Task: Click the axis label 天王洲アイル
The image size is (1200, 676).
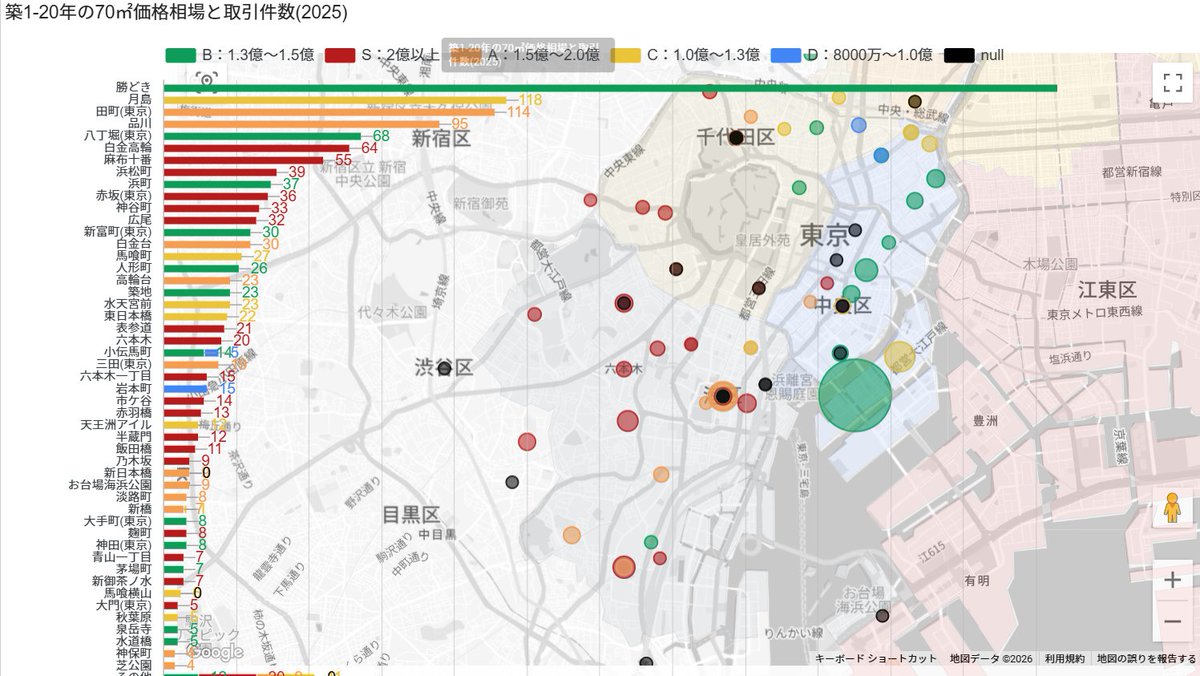Action: pyautogui.click(x=117, y=424)
